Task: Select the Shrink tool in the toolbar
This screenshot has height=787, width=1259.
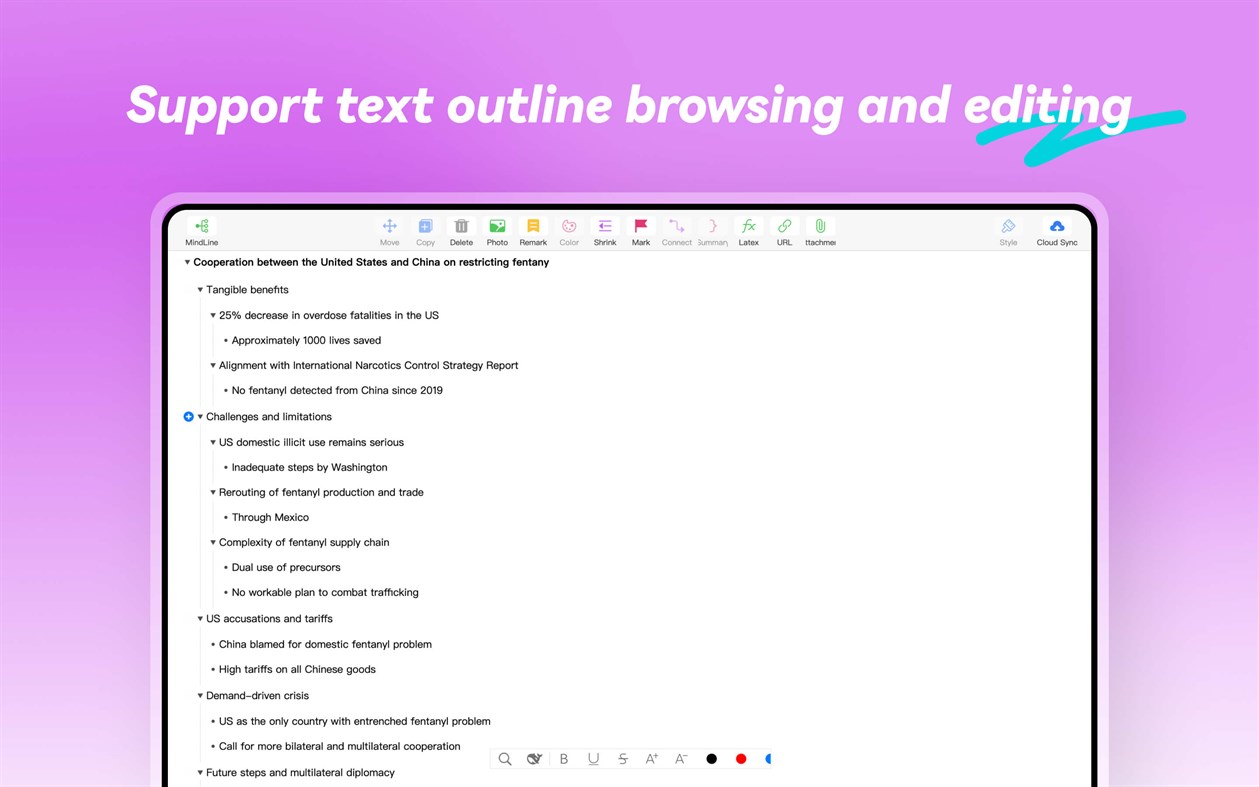Action: pyautogui.click(x=604, y=228)
